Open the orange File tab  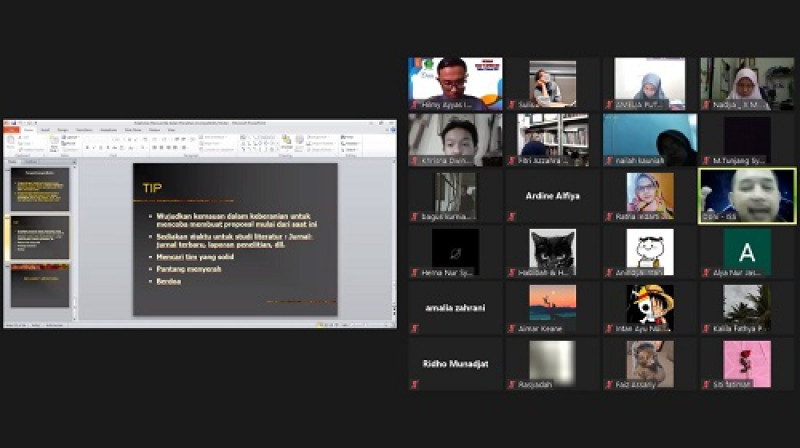click(x=12, y=129)
